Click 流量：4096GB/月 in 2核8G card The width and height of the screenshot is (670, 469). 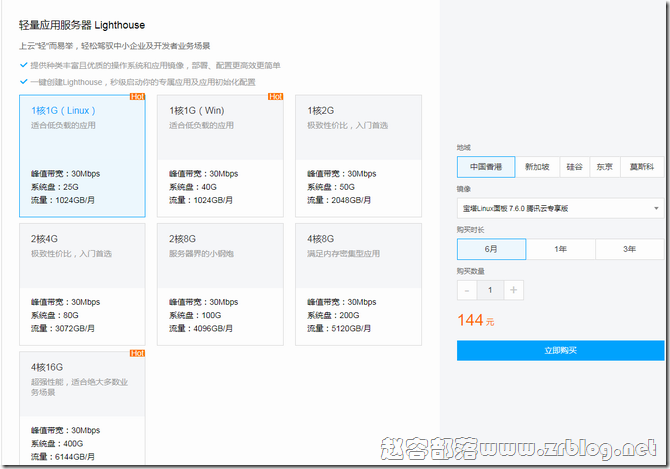[x=201, y=328]
